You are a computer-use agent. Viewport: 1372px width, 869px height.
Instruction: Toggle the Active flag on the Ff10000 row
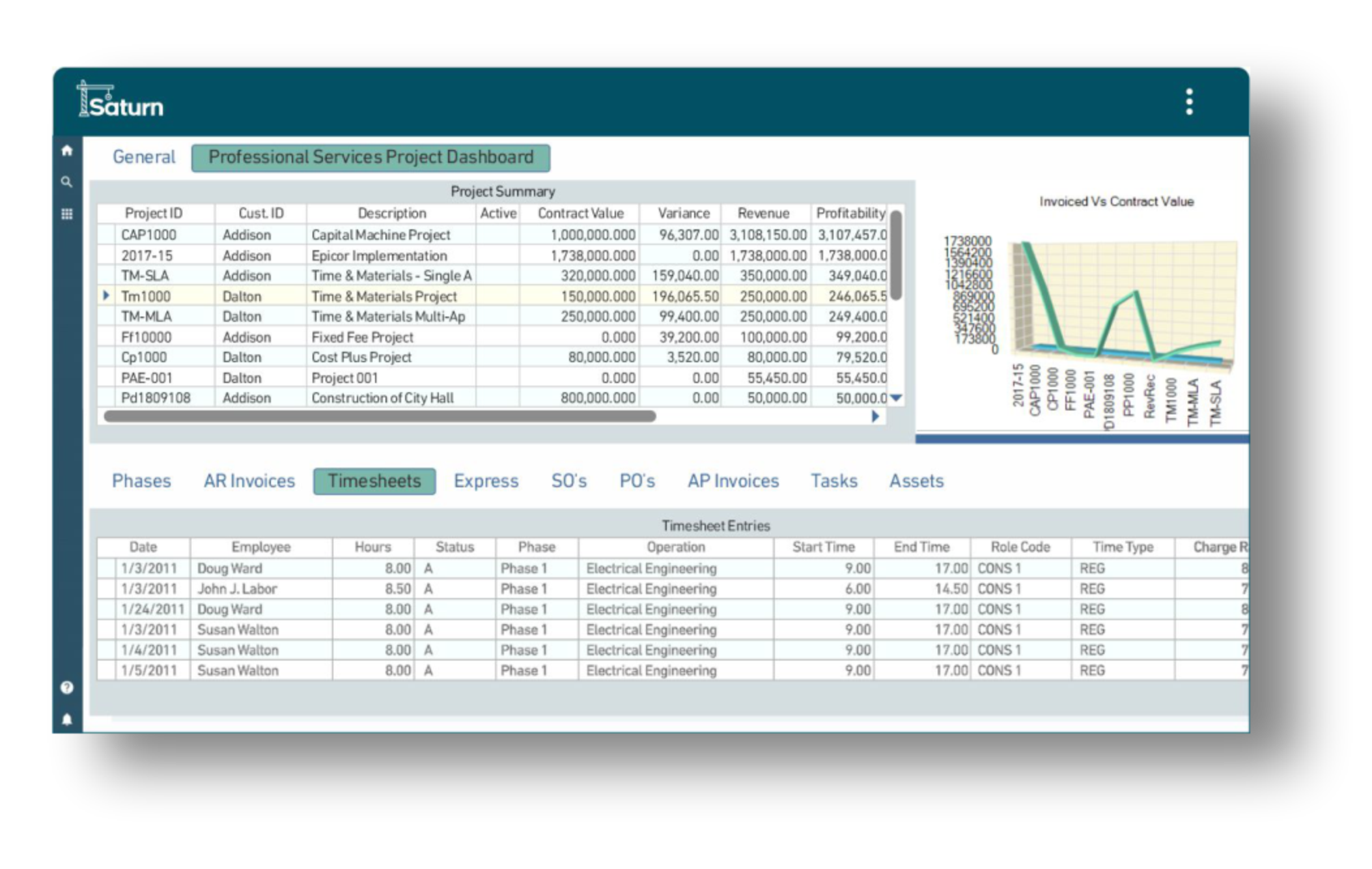click(497, 337)
